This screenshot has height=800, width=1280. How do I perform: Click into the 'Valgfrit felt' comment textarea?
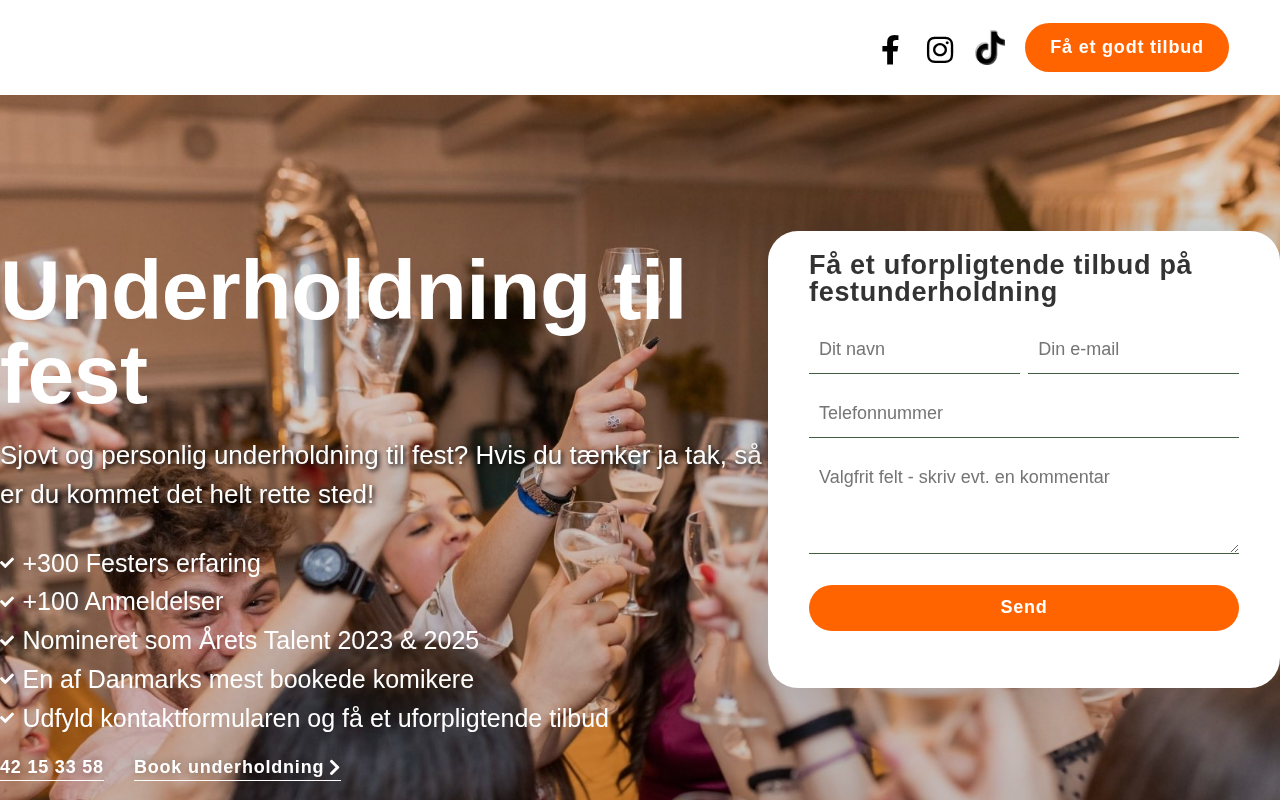pos(1024,504)
